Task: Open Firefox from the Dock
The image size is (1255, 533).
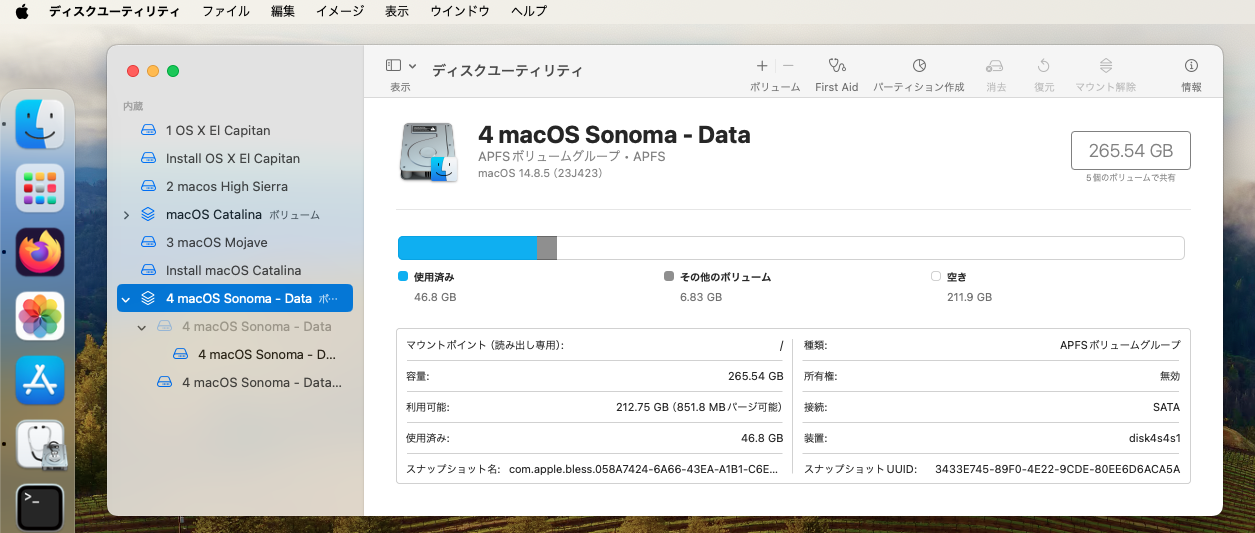Action: [40, 252]
